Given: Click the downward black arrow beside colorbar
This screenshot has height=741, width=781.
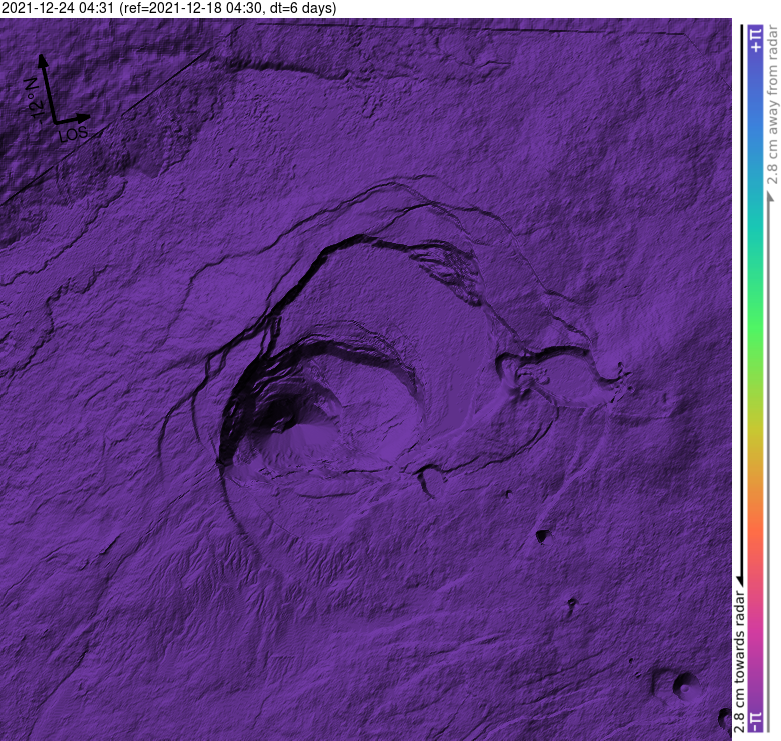Looking at the screenshot, I should click(x=741, y=305).
